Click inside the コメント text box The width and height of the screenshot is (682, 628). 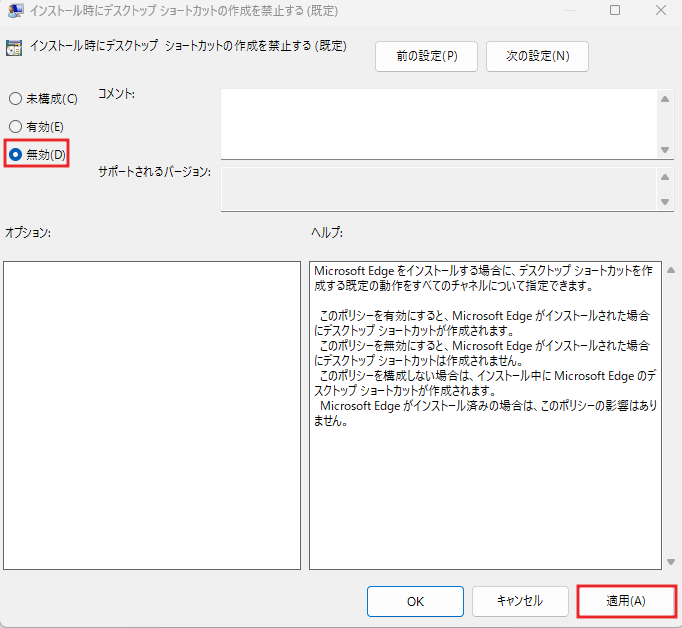click(438, 124)
